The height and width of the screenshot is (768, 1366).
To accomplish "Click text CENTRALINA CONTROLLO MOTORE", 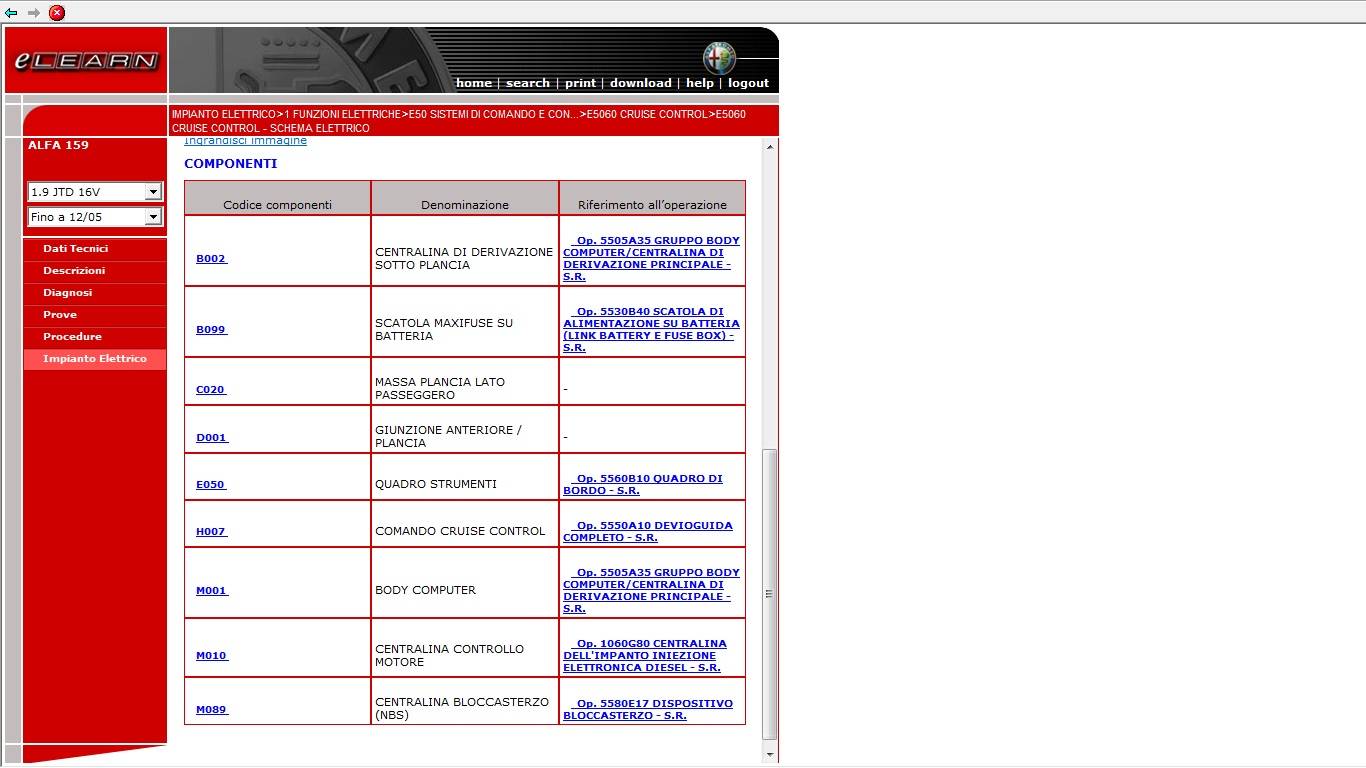I will (x=449, y=655).
